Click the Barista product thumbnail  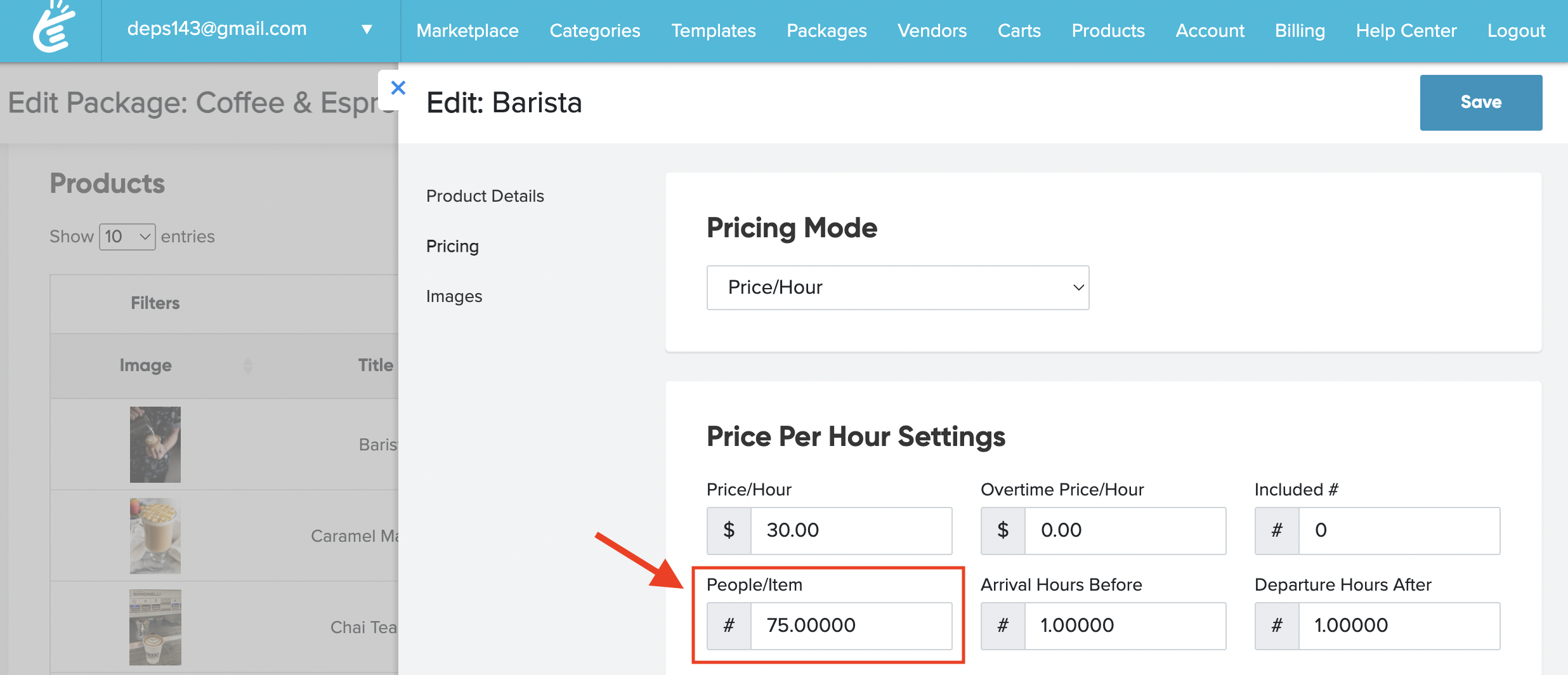point(155,444)
